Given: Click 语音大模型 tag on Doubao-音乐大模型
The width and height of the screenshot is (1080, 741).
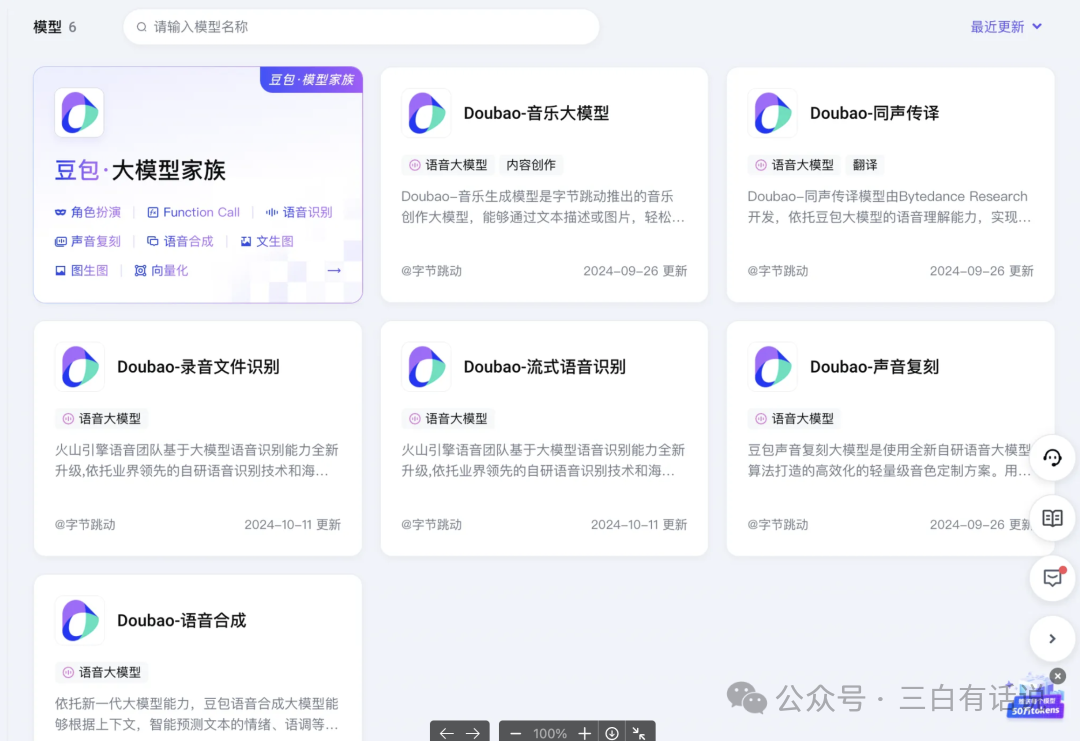Looking at the screenshot, I should point(448,165).
